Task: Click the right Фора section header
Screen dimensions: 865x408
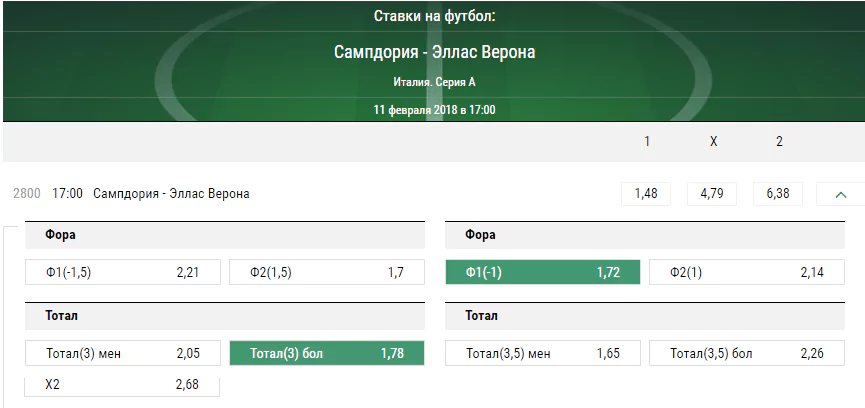Action: tap(645, 235)
